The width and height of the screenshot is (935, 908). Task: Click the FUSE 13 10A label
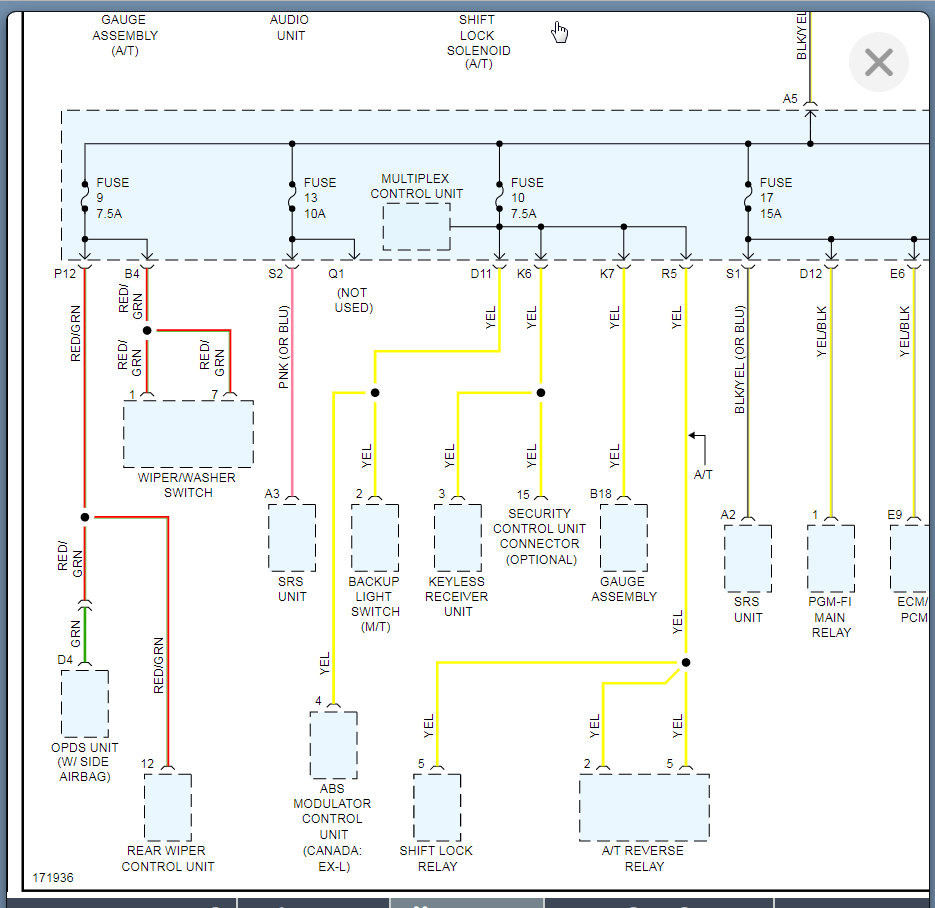tap(320, 198)
